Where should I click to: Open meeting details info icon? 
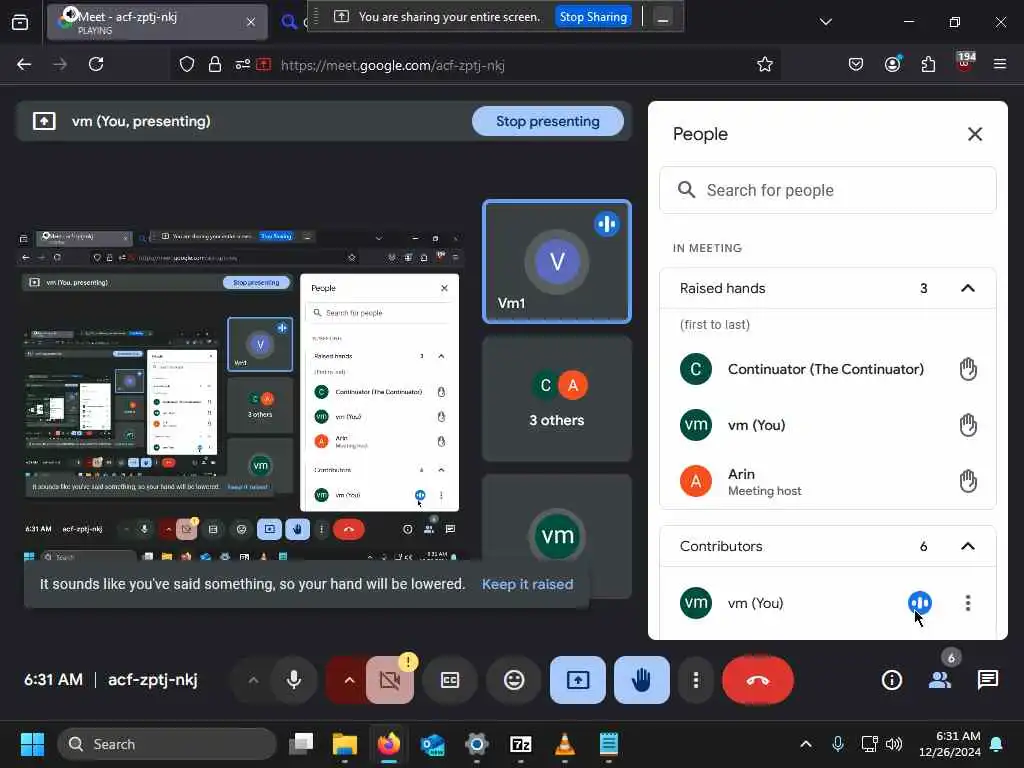[x=891, y=680]
